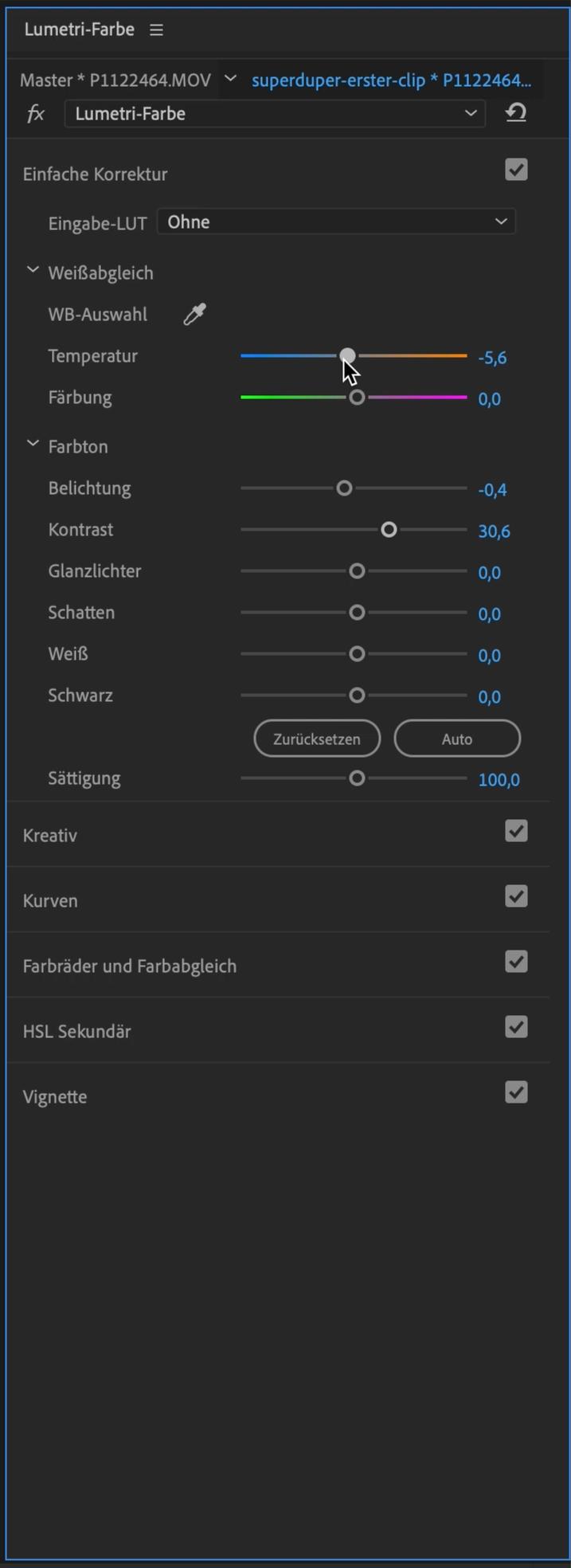The image size is (571, 1568).
Task: Switch to the superduper-erster-clip tab
Action: (x=391, y=80)
